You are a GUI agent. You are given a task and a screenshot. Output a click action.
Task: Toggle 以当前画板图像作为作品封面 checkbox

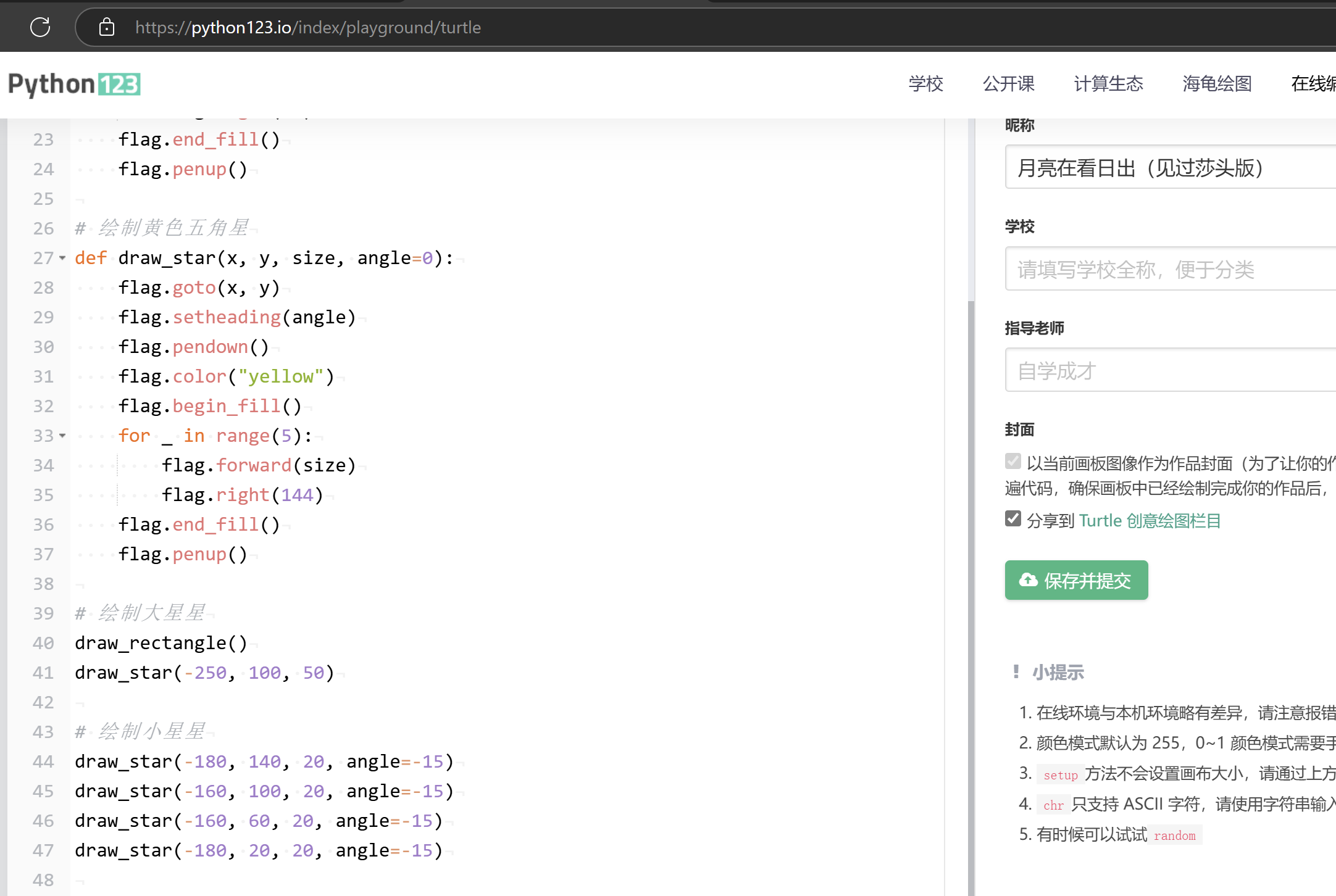[1013, 462]
